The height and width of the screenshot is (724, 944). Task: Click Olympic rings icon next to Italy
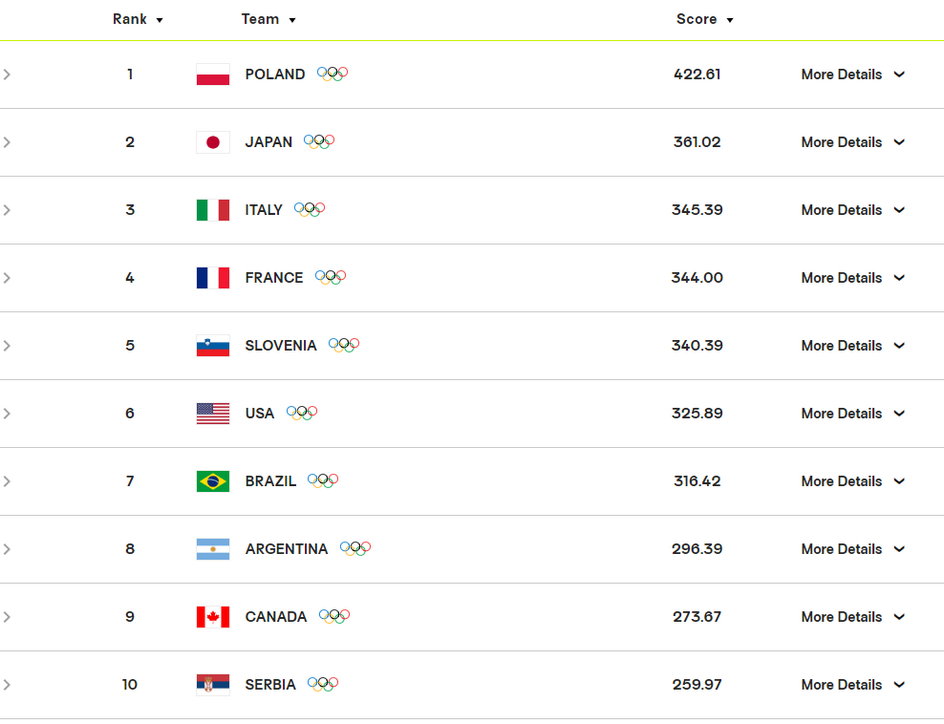[x=309, y=209]
